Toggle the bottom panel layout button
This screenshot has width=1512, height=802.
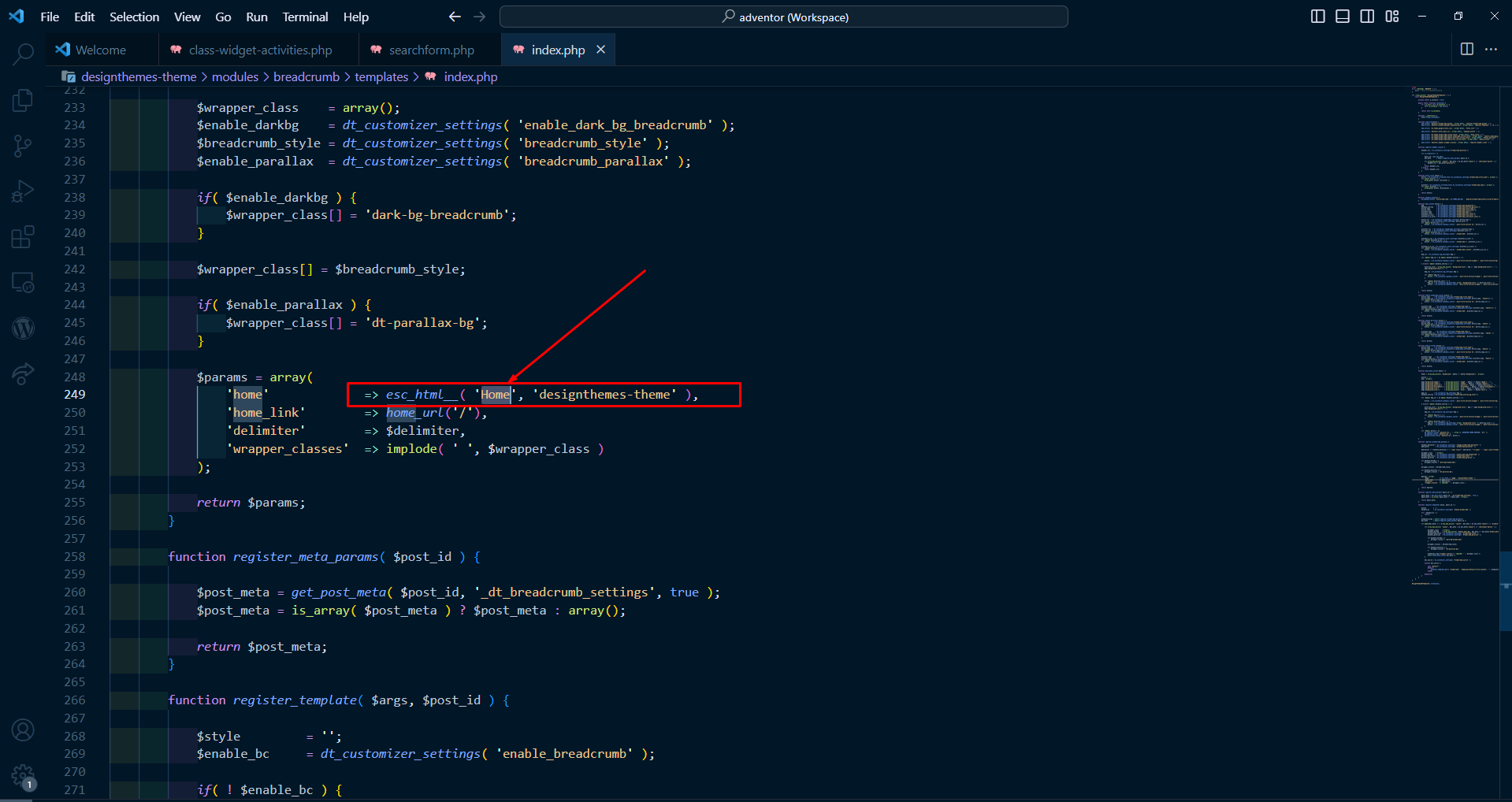(1343, 17)
